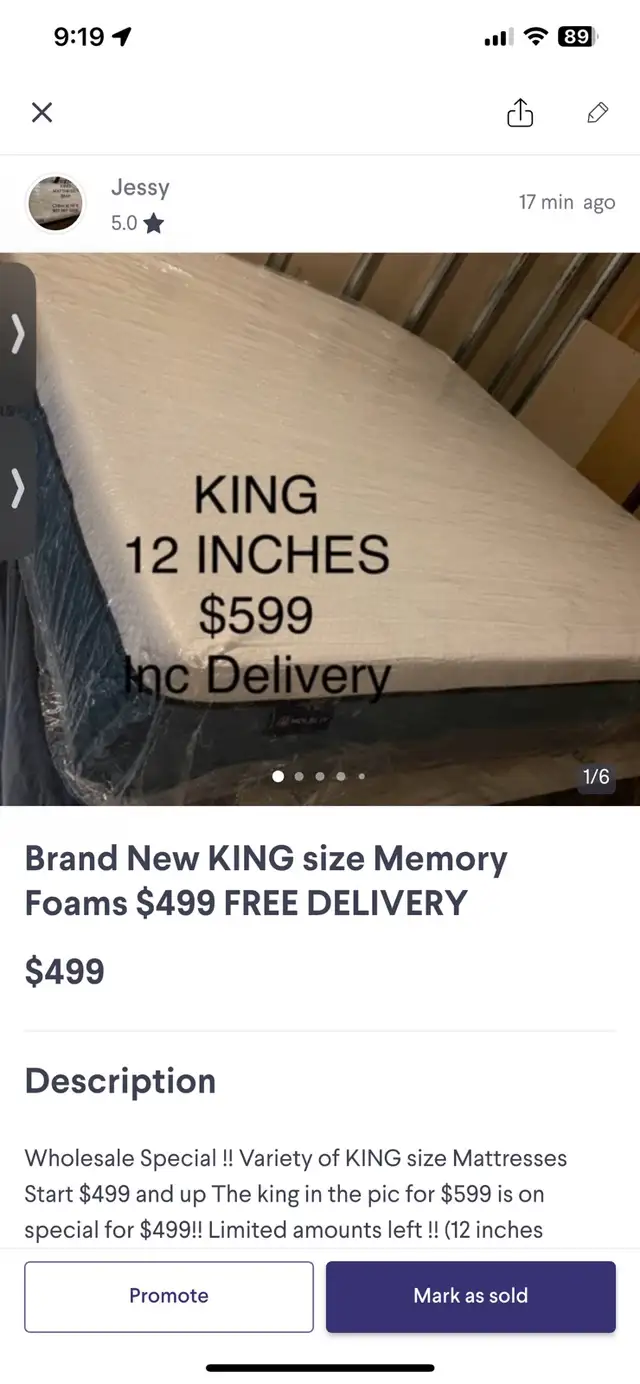This screenshot has width=640, height=1384.
Task: Select the first photo pagination dot
Action: tap(278, 776)
